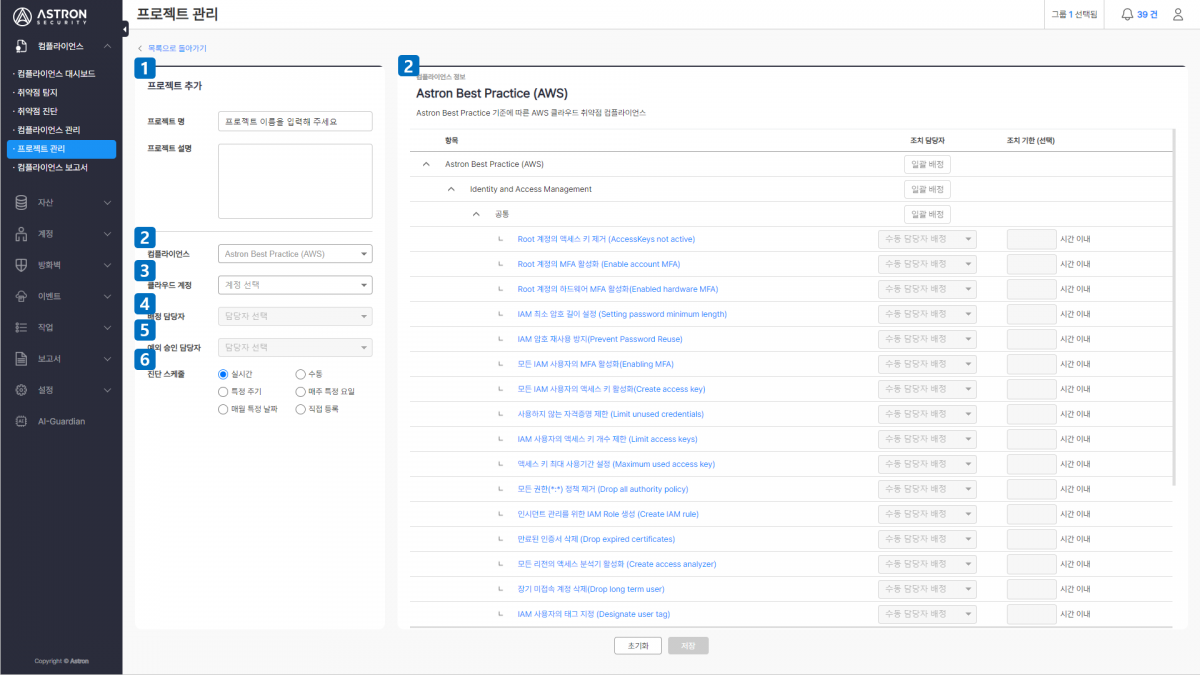This screenshot has width=1200, height=675.
Task: Click the 보고서 document icon
Action: 21,358
